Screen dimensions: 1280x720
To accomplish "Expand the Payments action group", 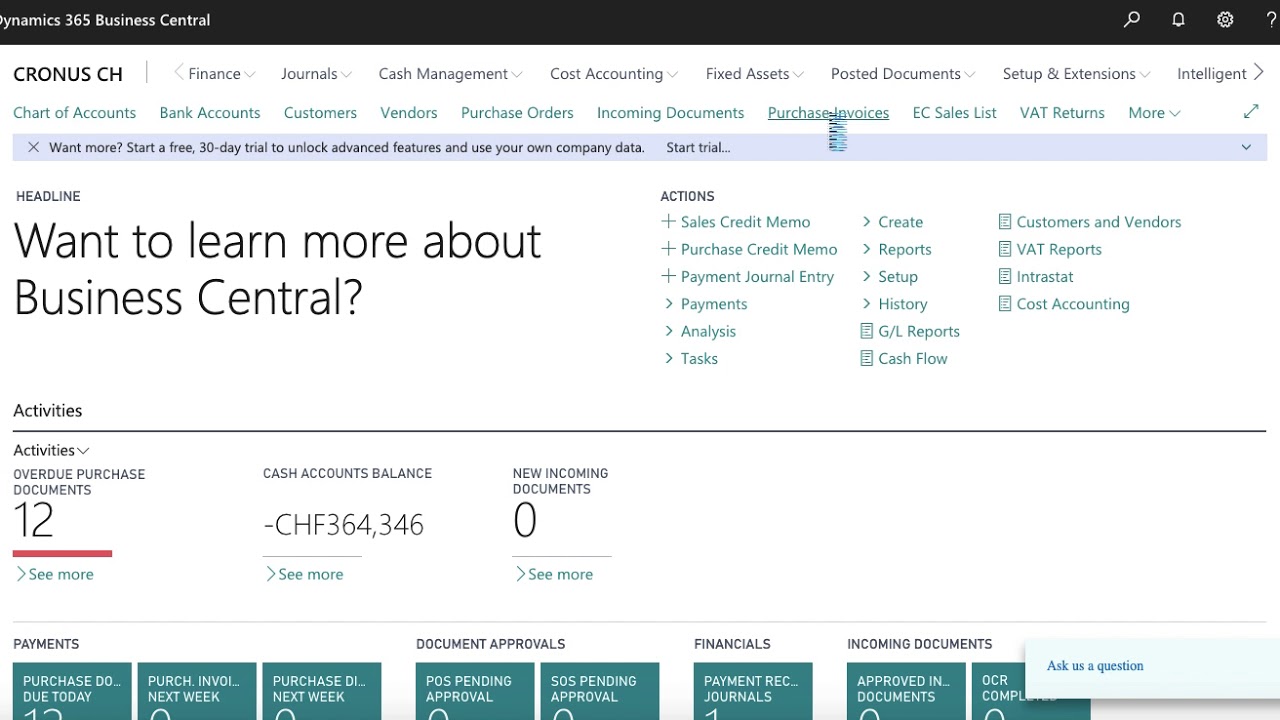I will tap(705, 304).
